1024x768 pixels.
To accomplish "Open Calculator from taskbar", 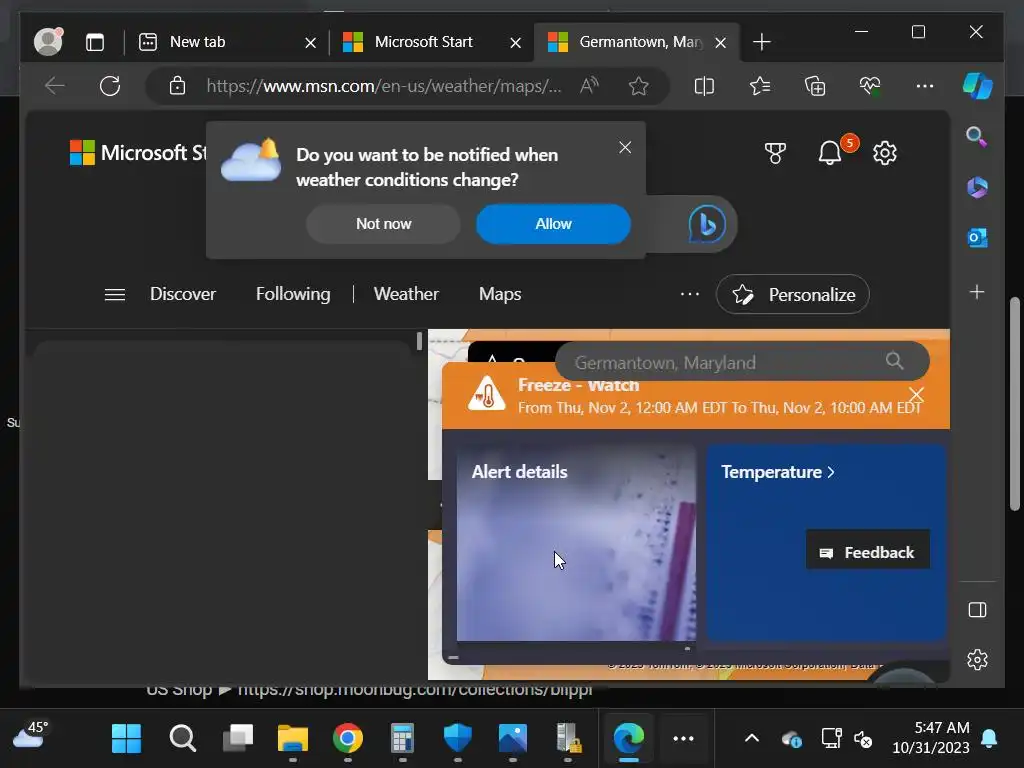I will [402, 739].
